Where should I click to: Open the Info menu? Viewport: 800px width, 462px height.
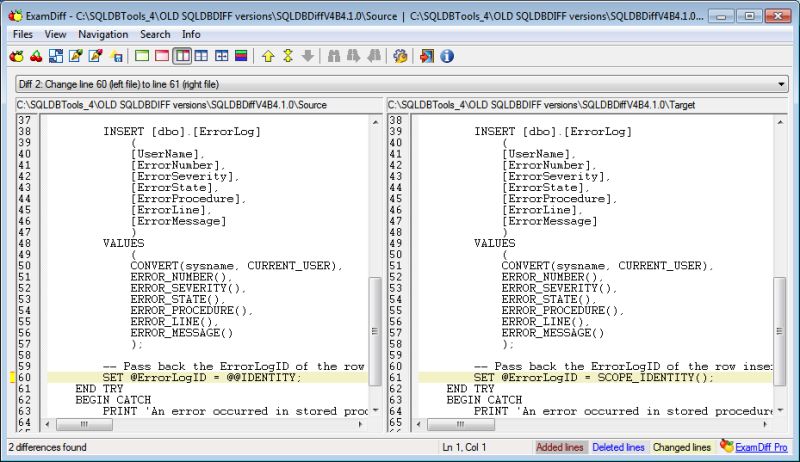pos(191,34)
